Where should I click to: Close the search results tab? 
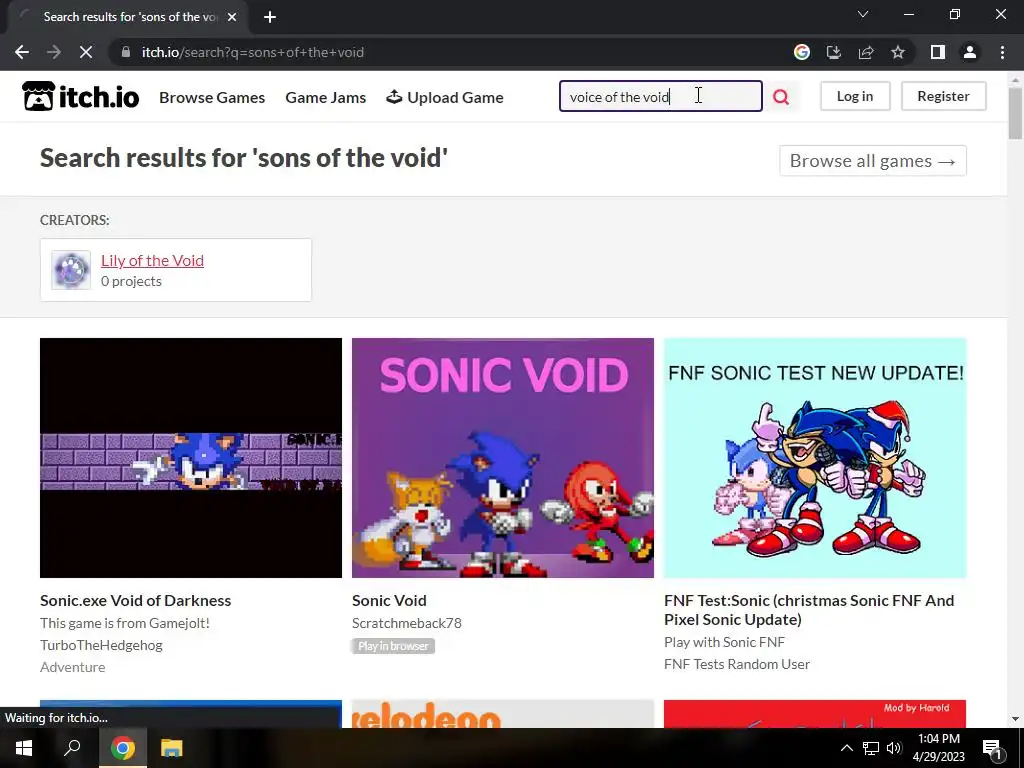232,17
